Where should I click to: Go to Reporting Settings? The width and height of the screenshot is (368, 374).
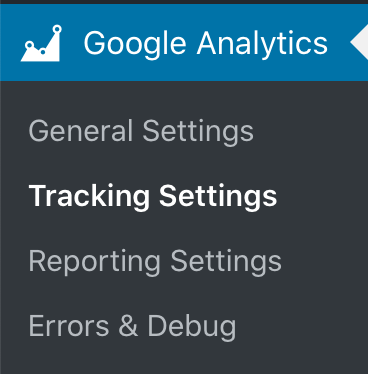[155, 261]
